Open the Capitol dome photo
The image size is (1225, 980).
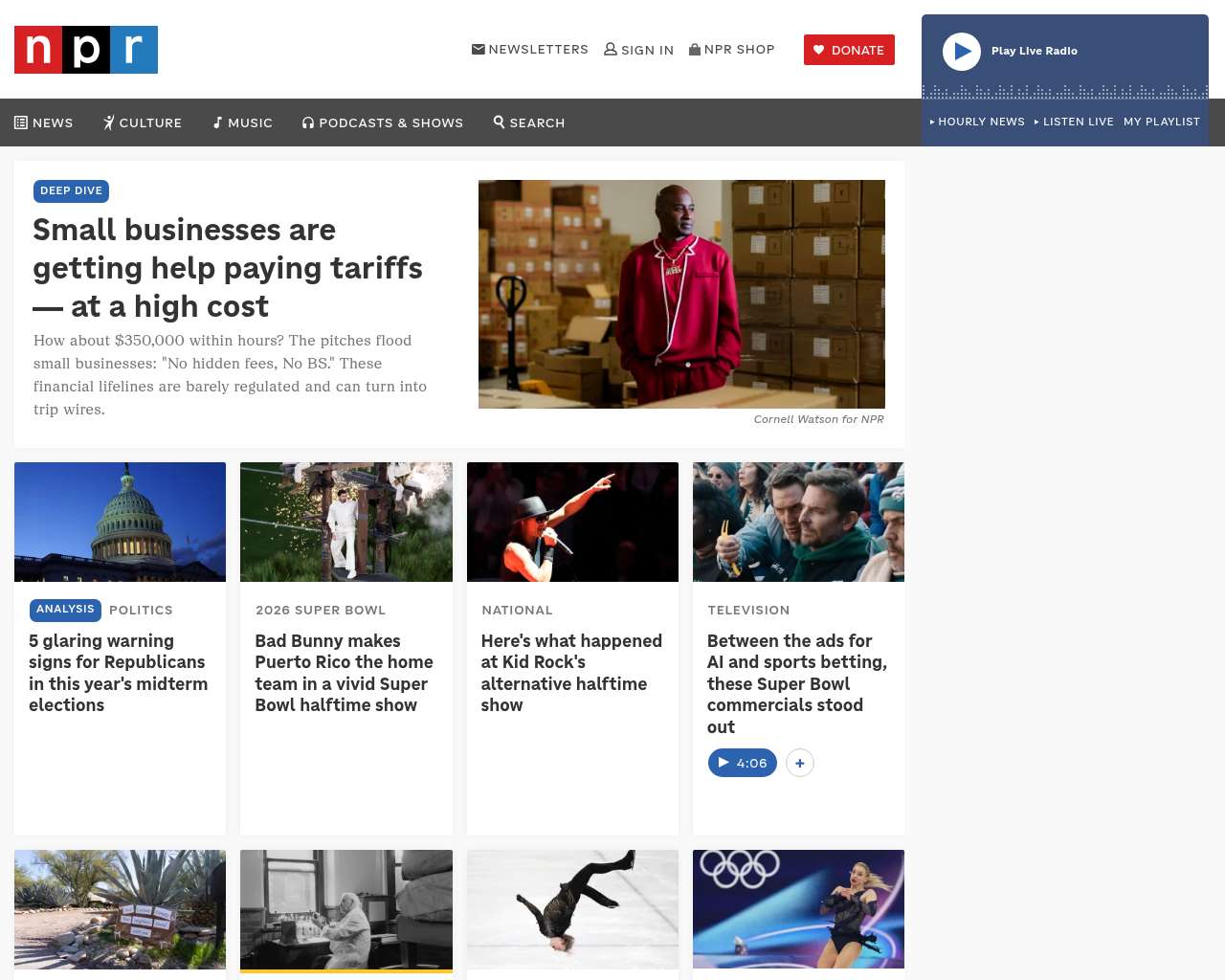(121, 522)
